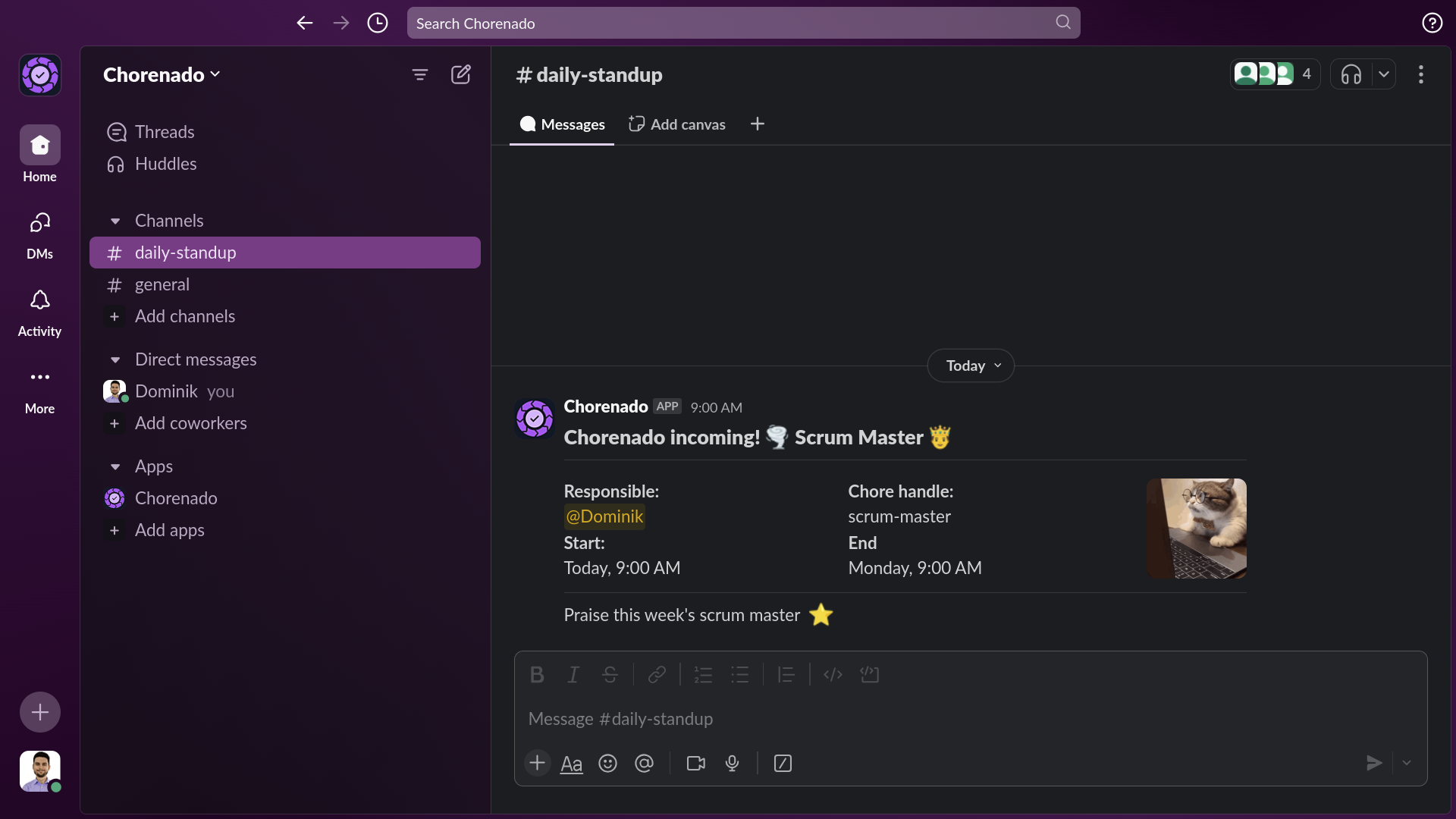The width and height of the screenshot is (1456, 819).
Task: Switch to the Messages tab
Action: coord(562,124)
